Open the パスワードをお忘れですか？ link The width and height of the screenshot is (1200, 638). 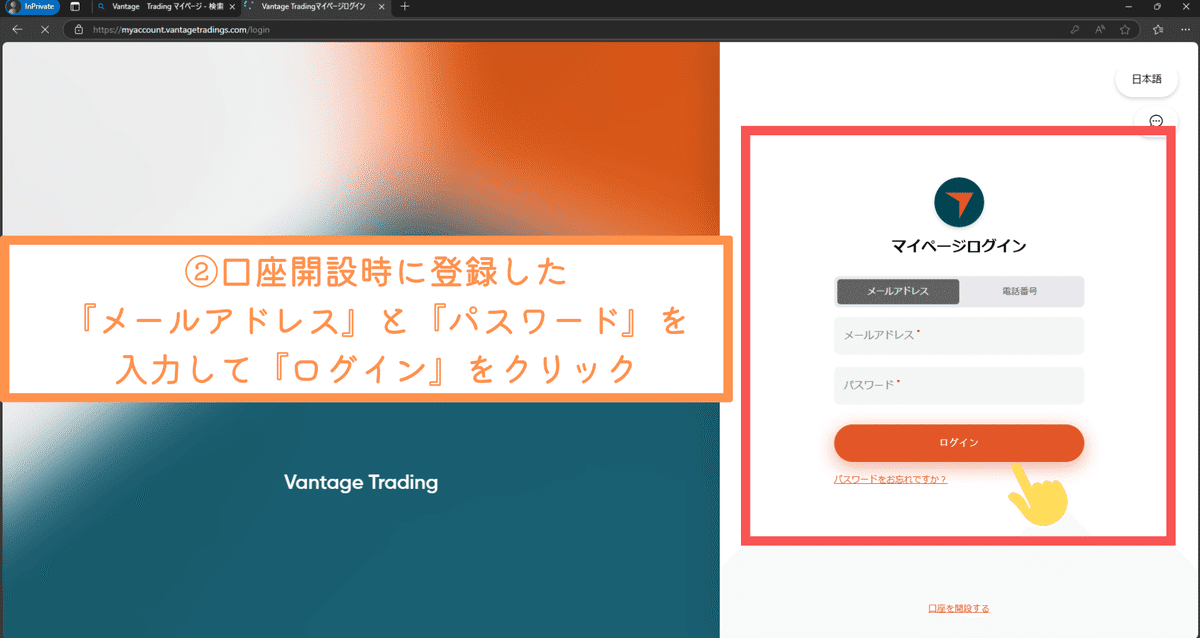(x=890, y=480)
